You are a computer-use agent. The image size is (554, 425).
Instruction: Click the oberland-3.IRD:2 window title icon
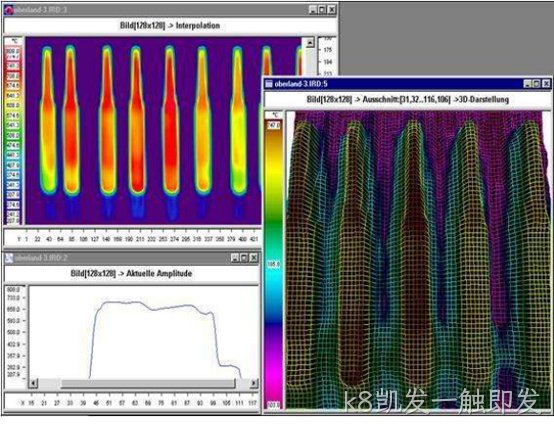(9, 258)
